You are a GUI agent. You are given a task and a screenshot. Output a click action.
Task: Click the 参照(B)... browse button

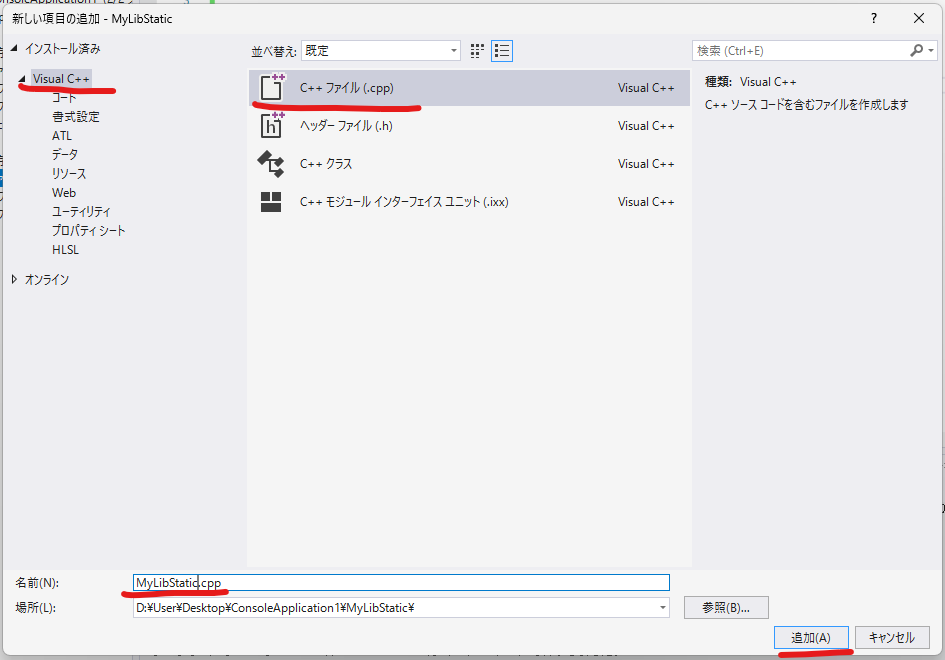[x=726, y=607]
